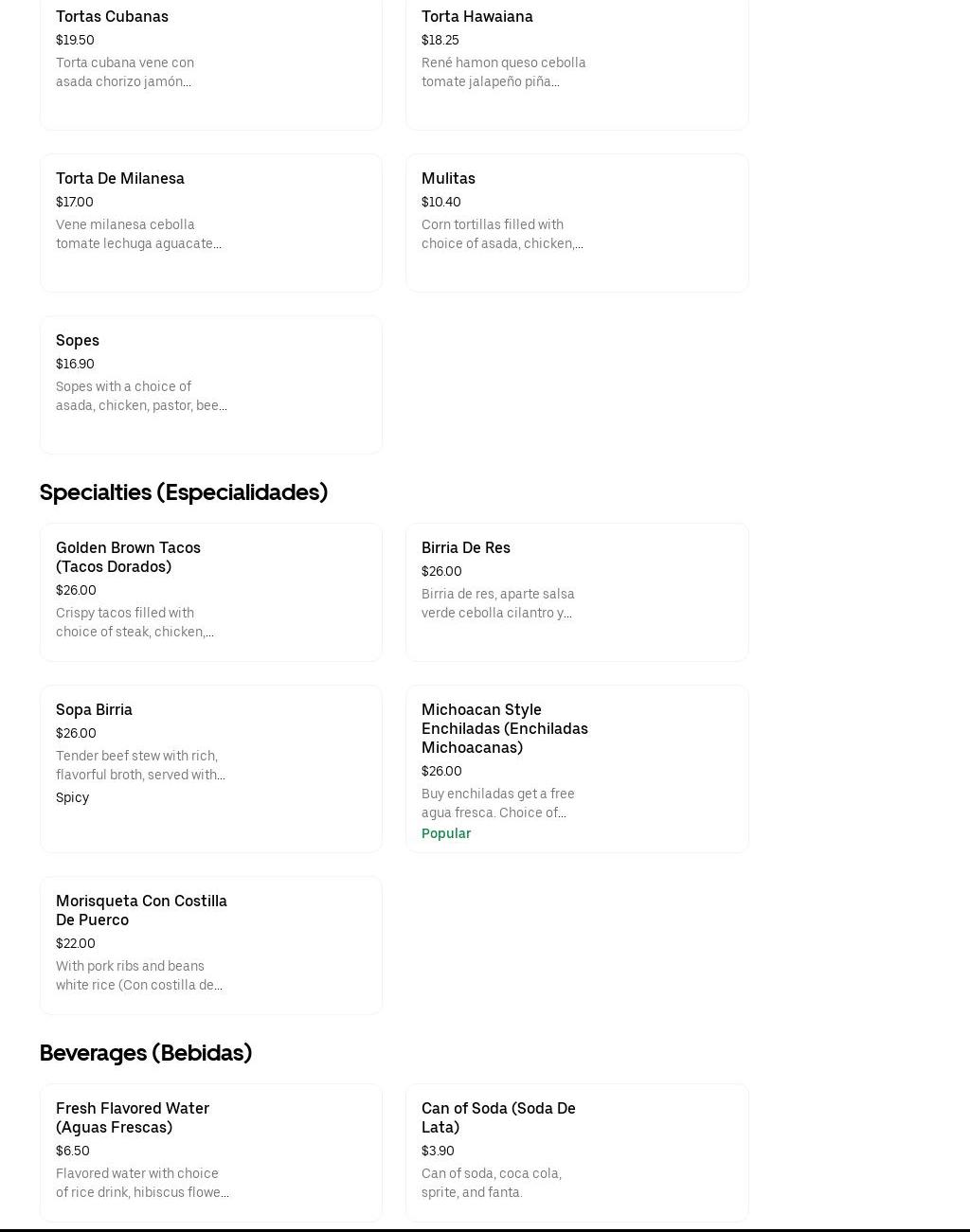
Task: Click Morisqueta Con Costilla De Puerco
Action: [210, 945]
